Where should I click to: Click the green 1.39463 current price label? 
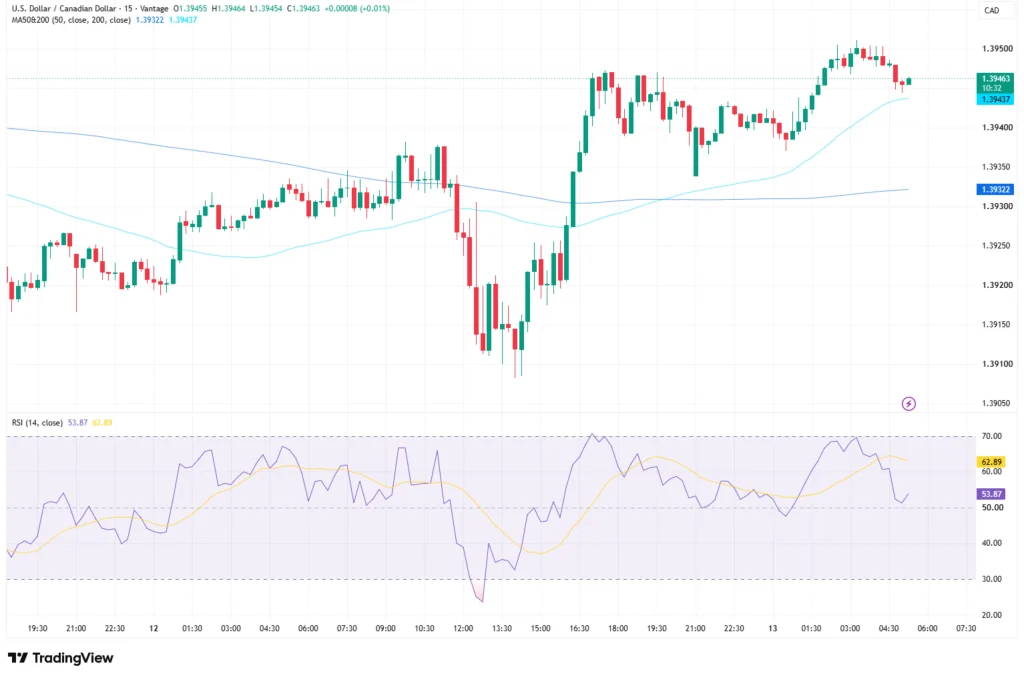(995, 83)
